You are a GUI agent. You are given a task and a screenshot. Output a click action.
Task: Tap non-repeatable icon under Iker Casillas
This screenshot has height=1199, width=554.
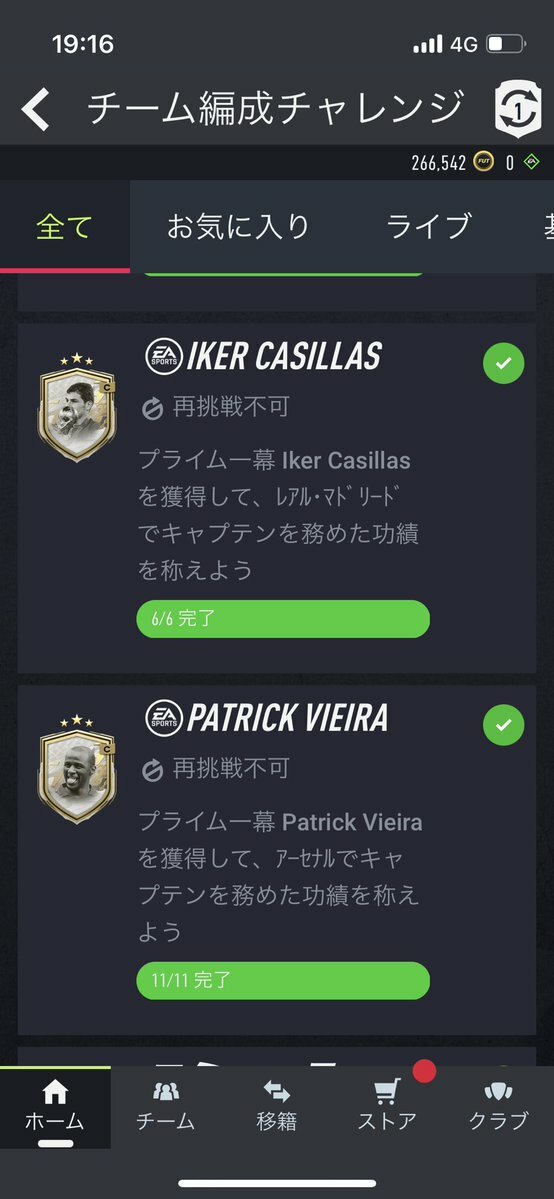coord(152,409)
